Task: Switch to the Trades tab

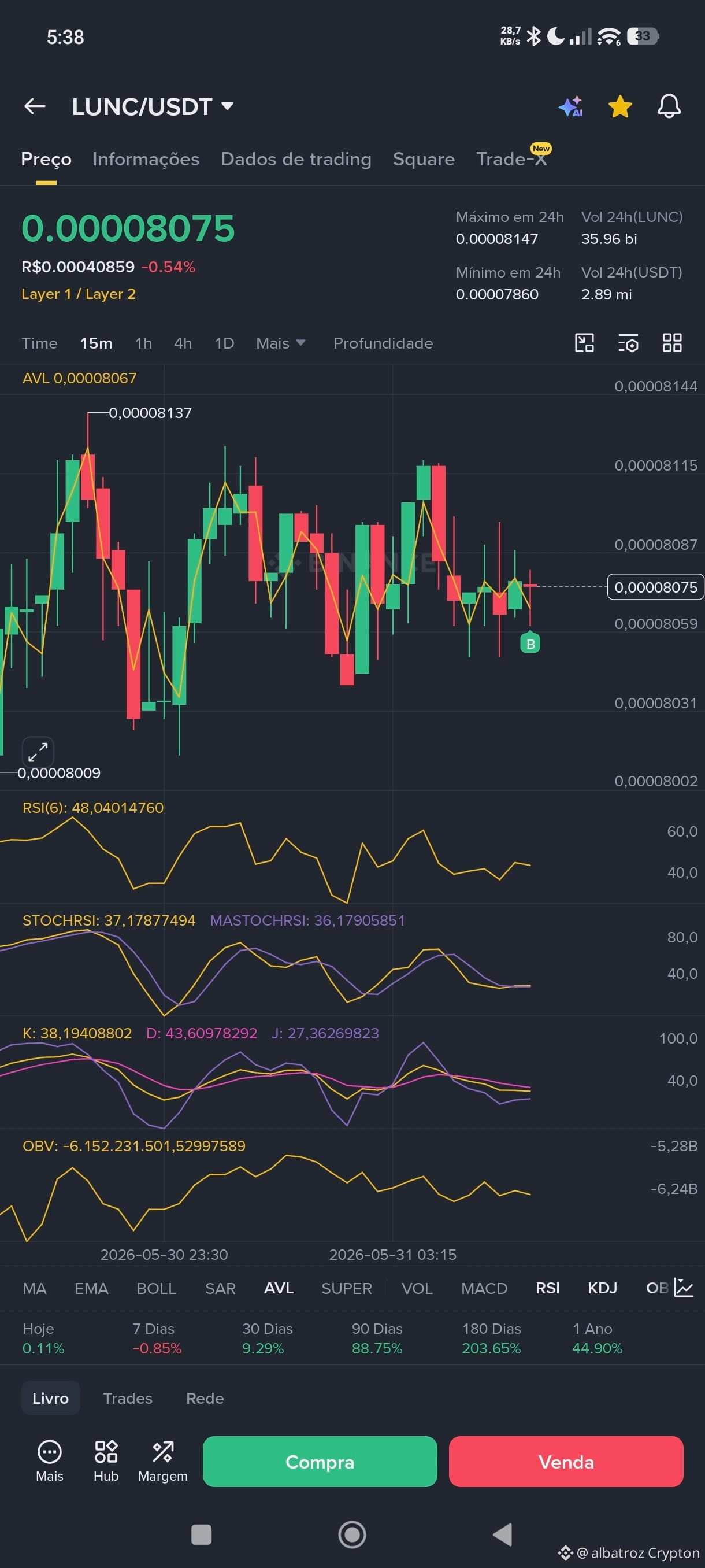Action: [128, 1398]
